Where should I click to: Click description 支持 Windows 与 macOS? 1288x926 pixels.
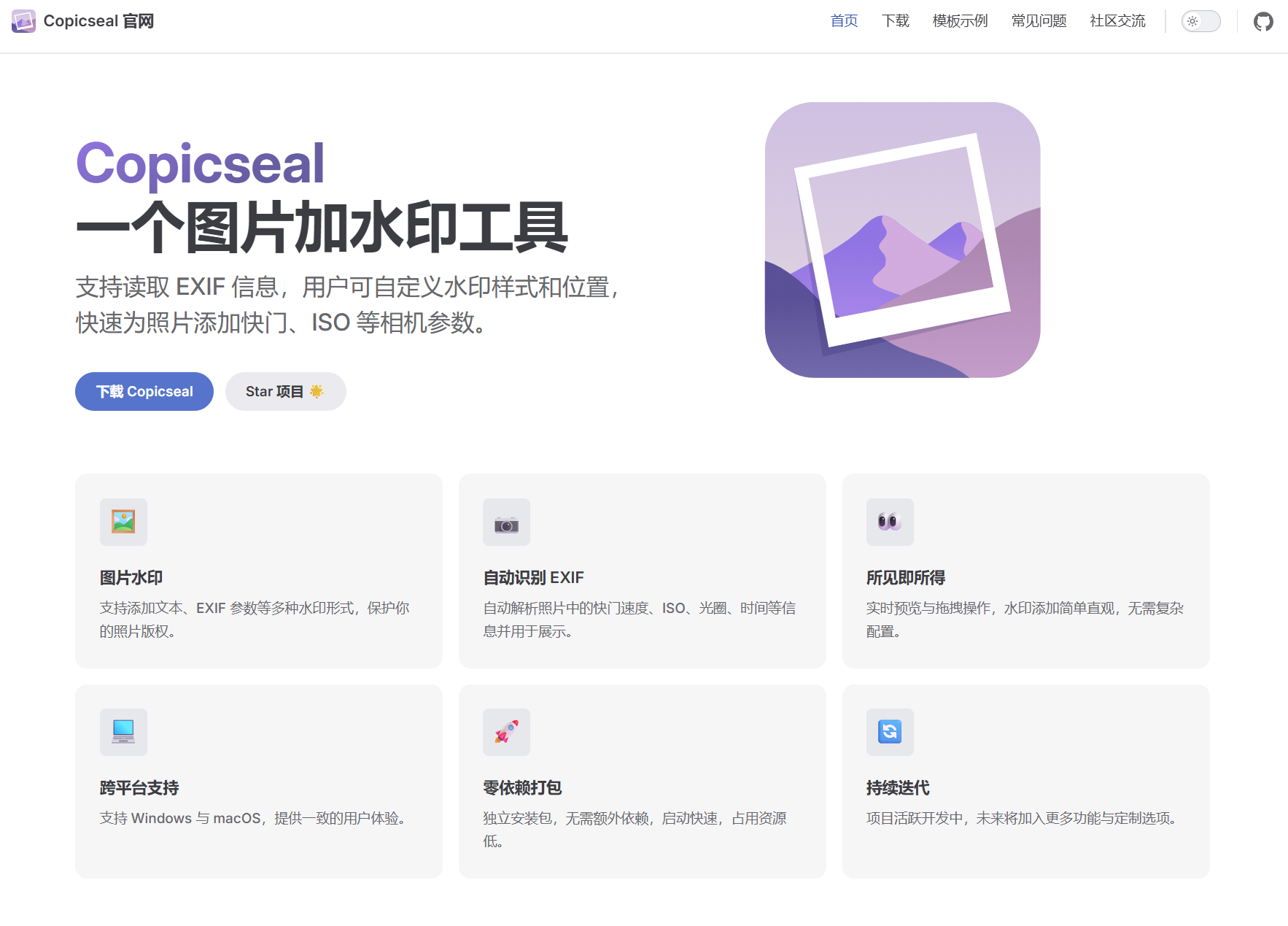coord(253,819)
